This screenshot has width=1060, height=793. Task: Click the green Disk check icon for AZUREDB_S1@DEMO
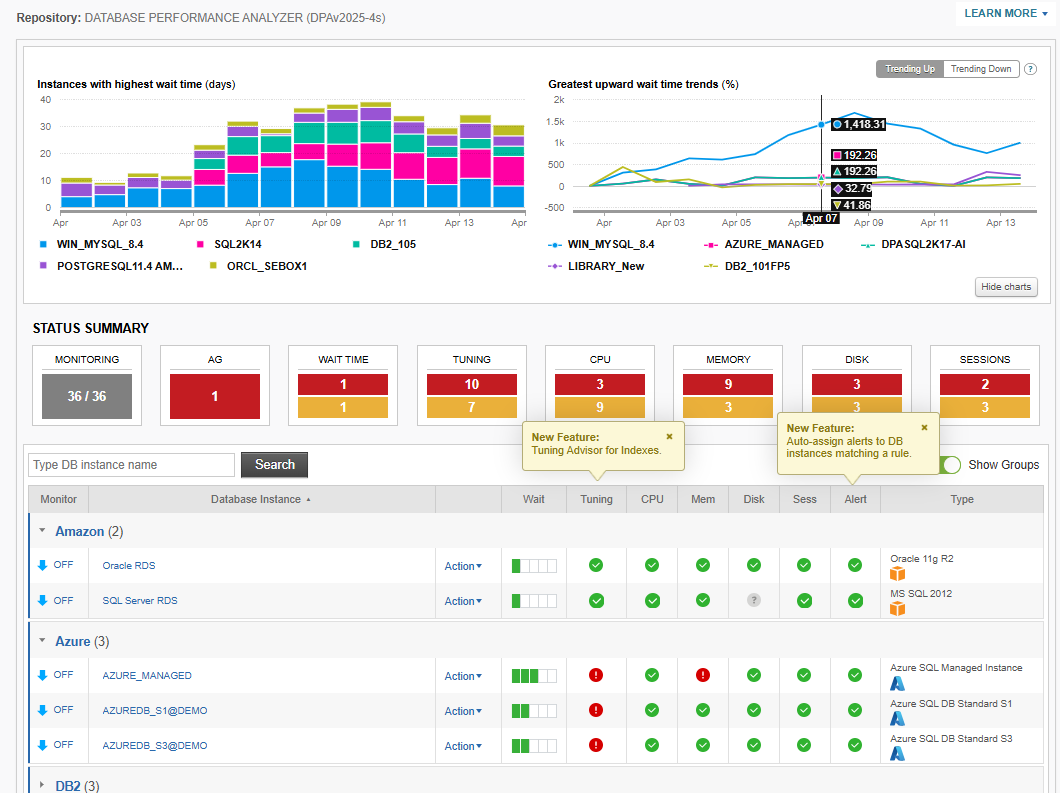coord(754,710)
